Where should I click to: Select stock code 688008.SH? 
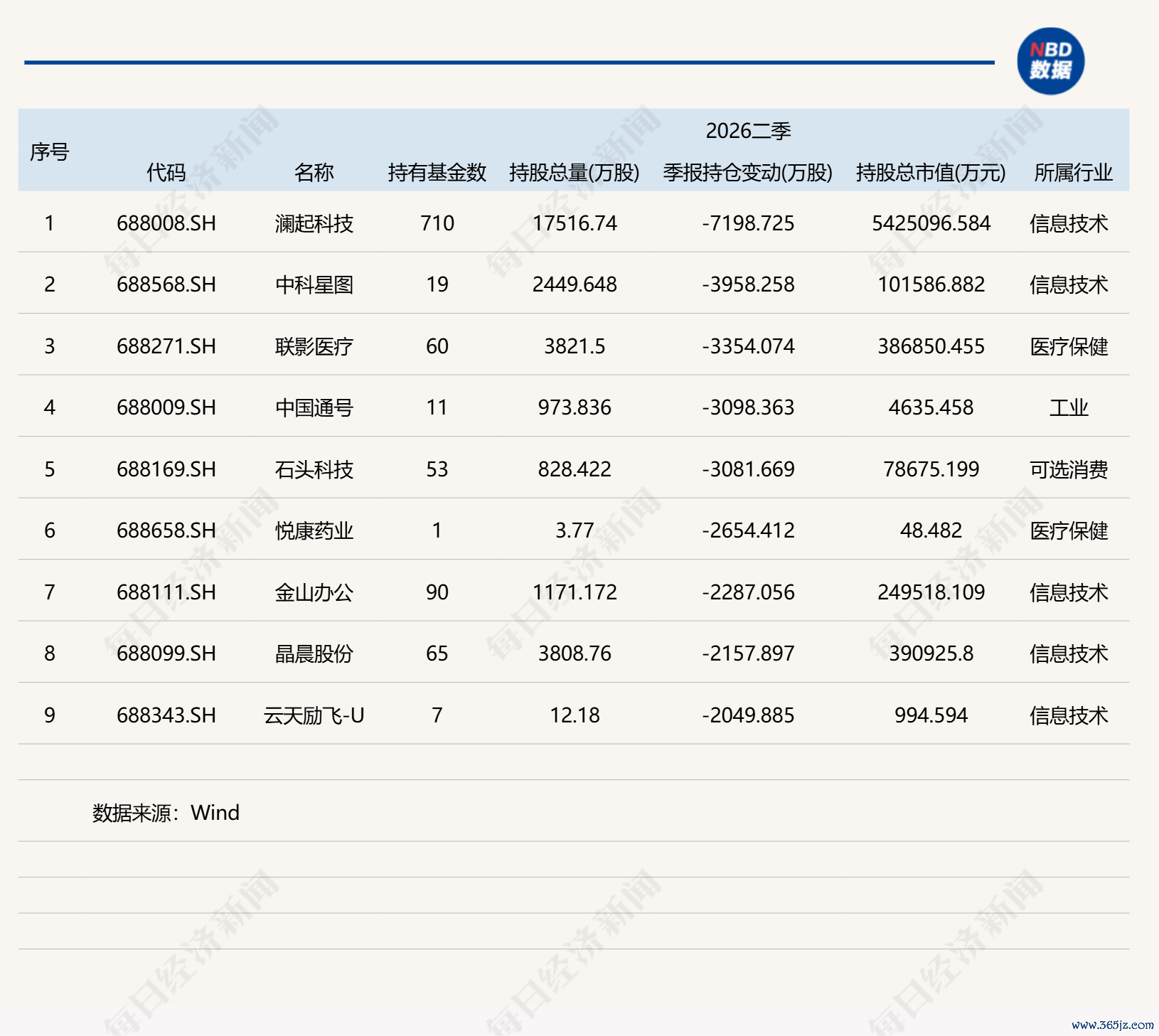(x=166, y=223)
